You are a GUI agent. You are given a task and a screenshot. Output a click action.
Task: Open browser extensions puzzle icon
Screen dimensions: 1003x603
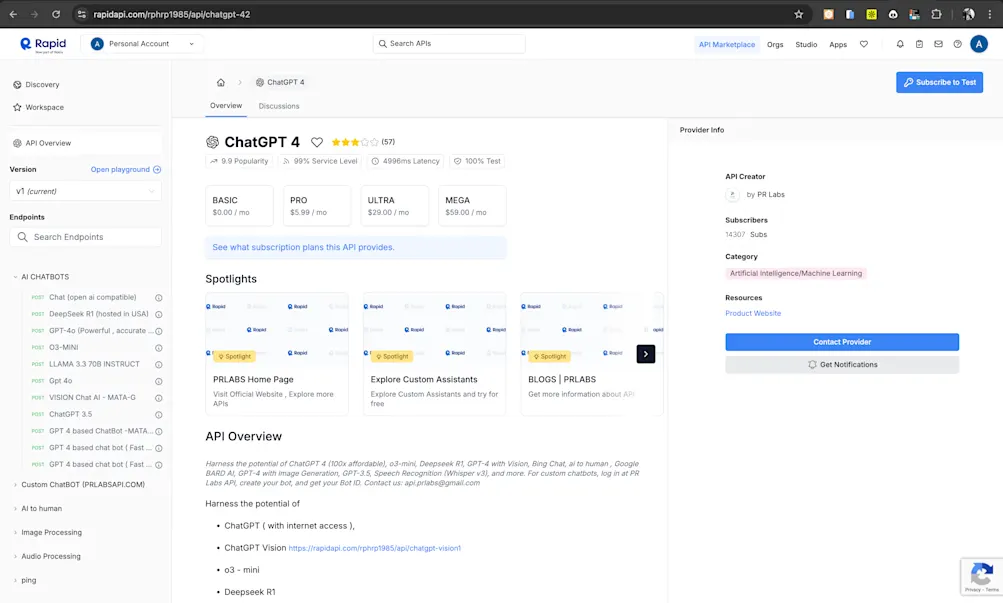click(x=936, y=14)
